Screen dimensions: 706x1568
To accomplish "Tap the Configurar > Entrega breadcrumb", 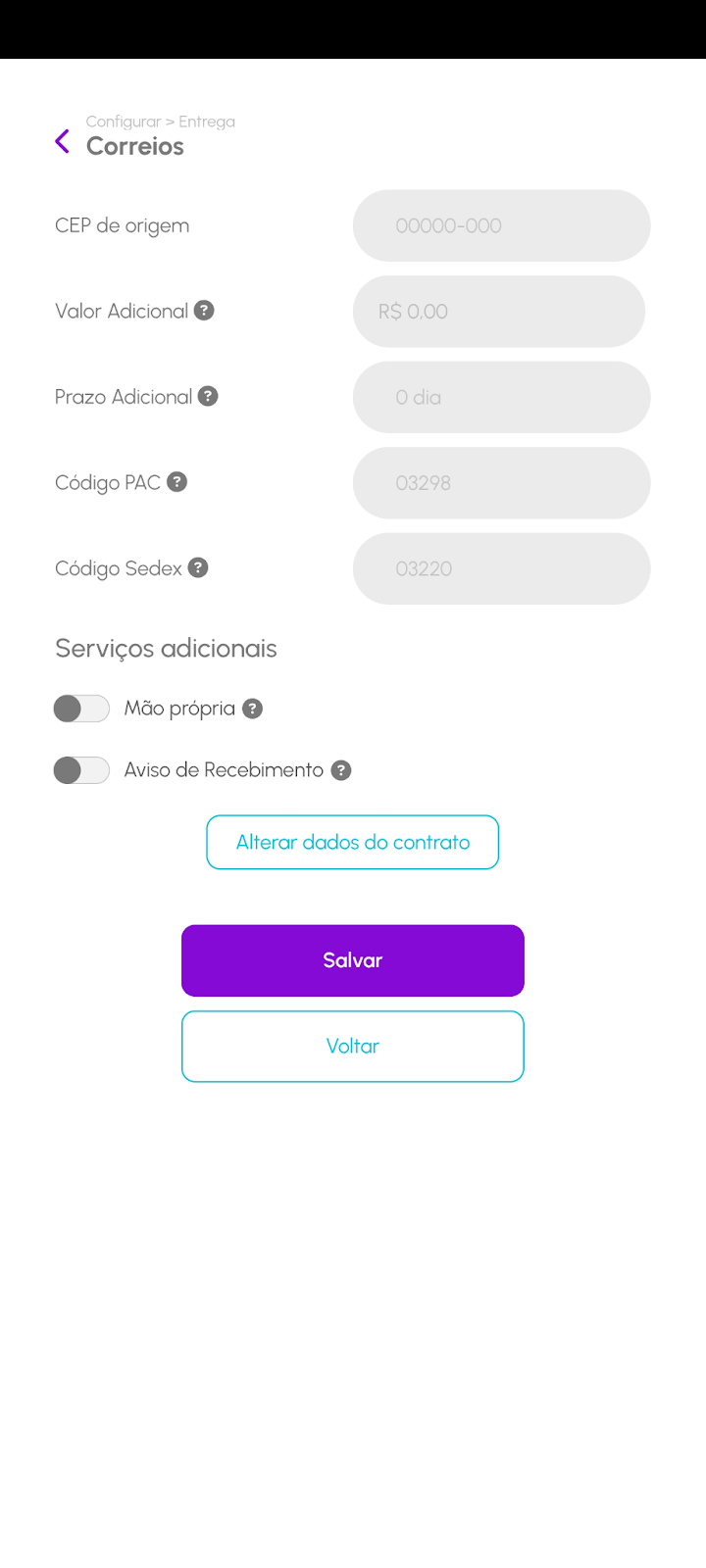I will pos(160,122).
